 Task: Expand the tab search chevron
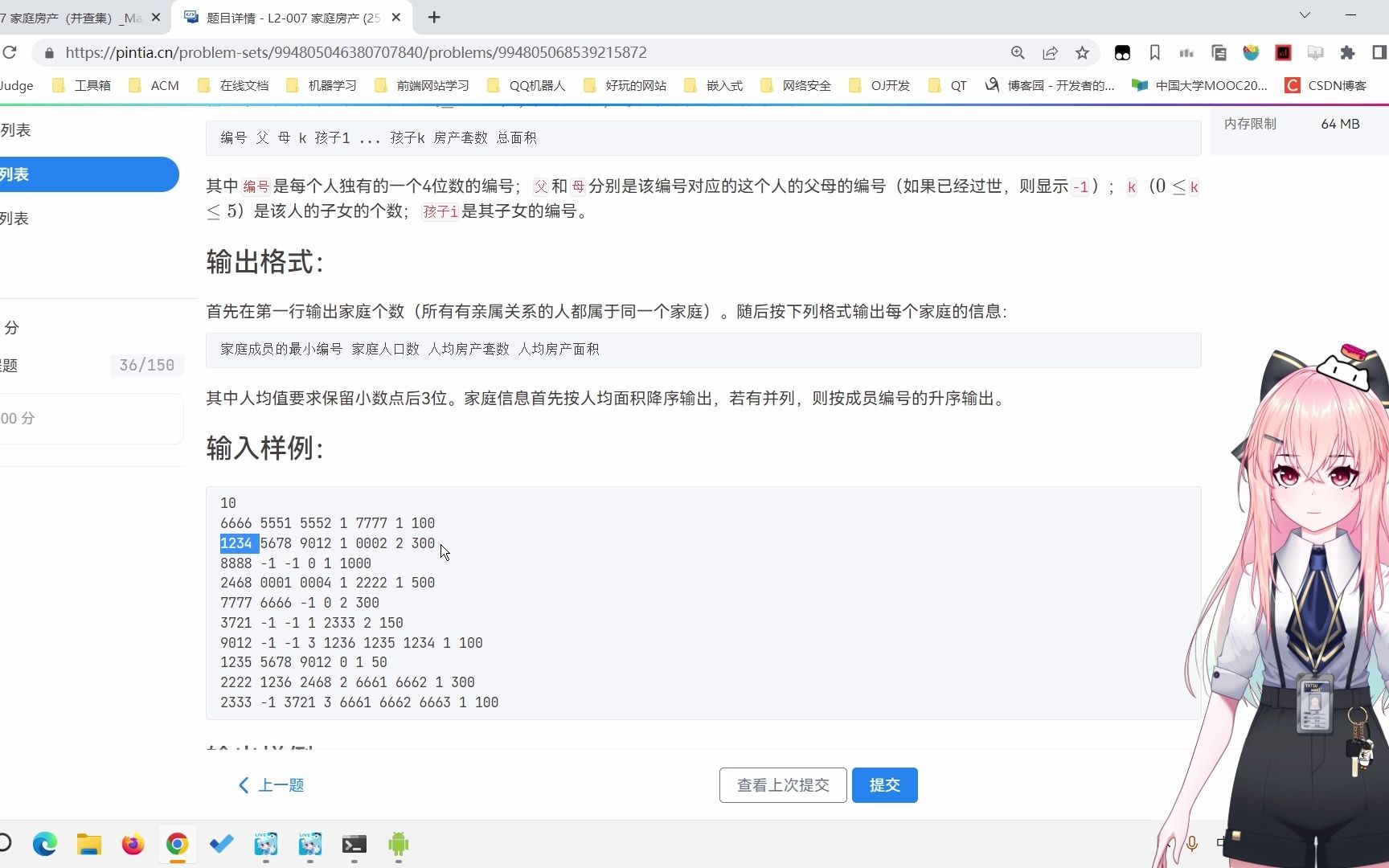[x=1305, y=15]
